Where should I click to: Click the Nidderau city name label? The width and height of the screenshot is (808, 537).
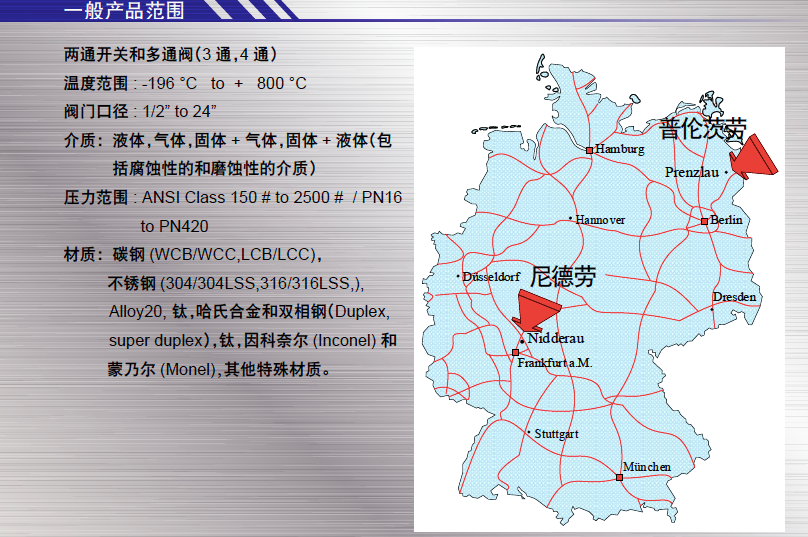[x=562, y=339]
